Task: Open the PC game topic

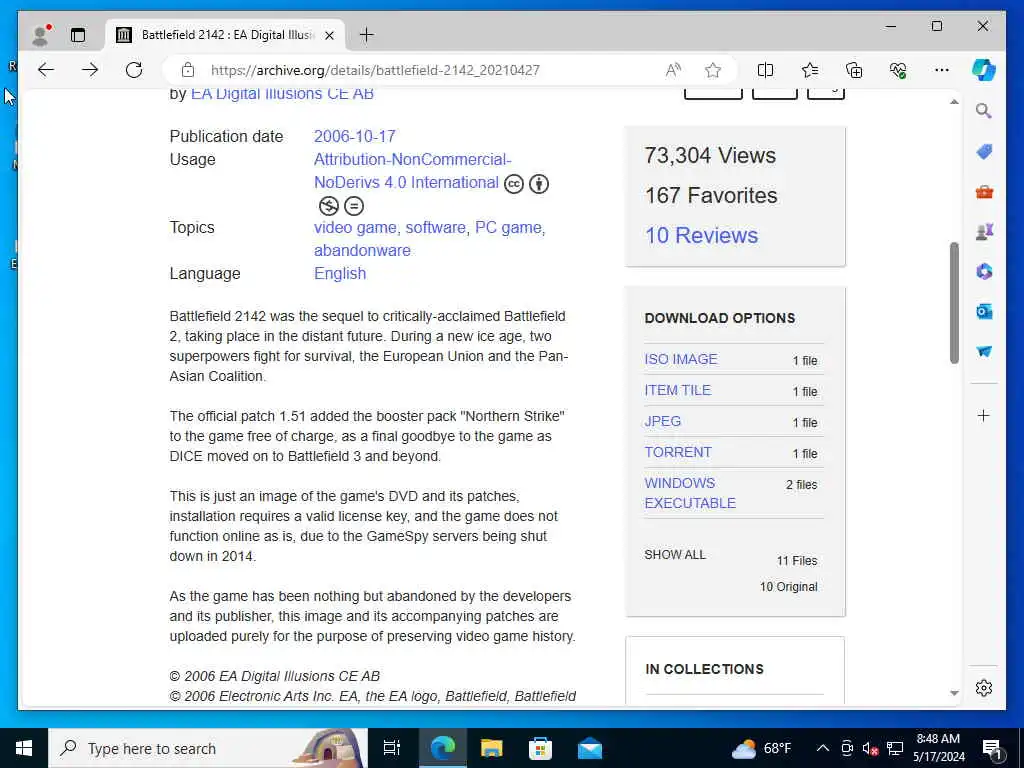Action: point(508,228)
